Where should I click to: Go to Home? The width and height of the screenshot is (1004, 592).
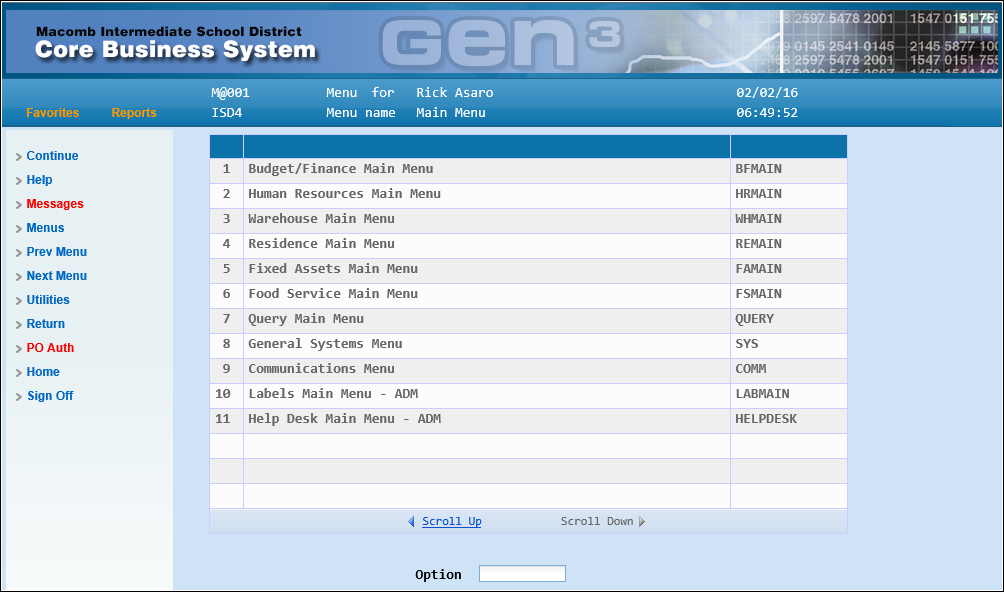click(43, 372)
